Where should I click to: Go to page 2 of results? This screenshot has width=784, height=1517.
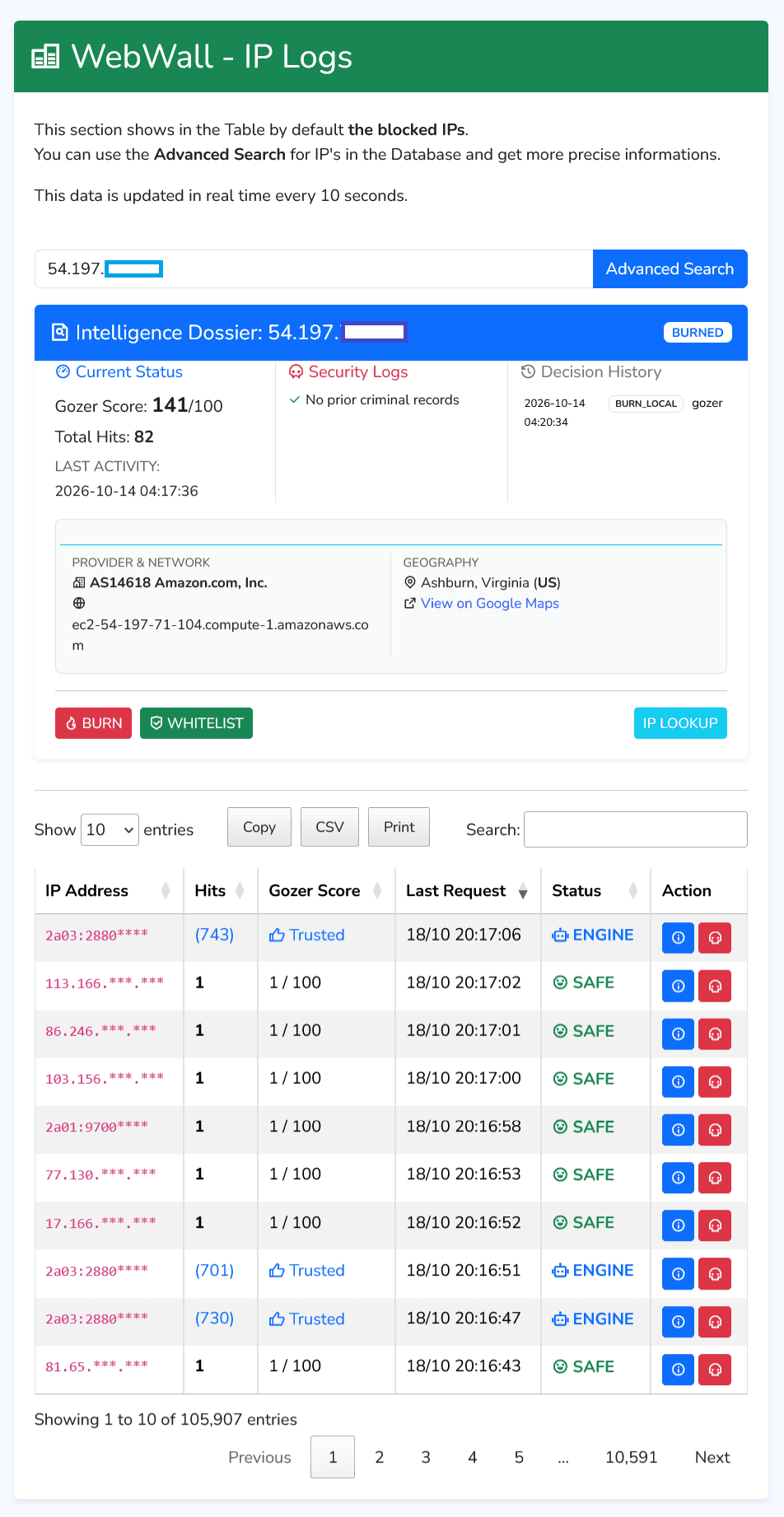pyautogui.click(x=380, y=1457)
